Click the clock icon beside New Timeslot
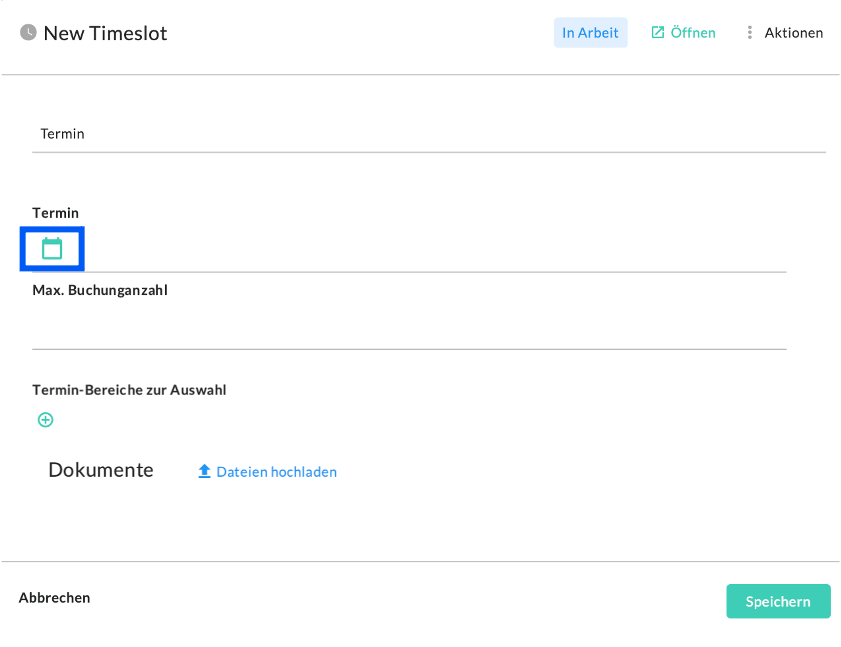The width and height of the screenshot is (841, 647). tap(28, 33)
